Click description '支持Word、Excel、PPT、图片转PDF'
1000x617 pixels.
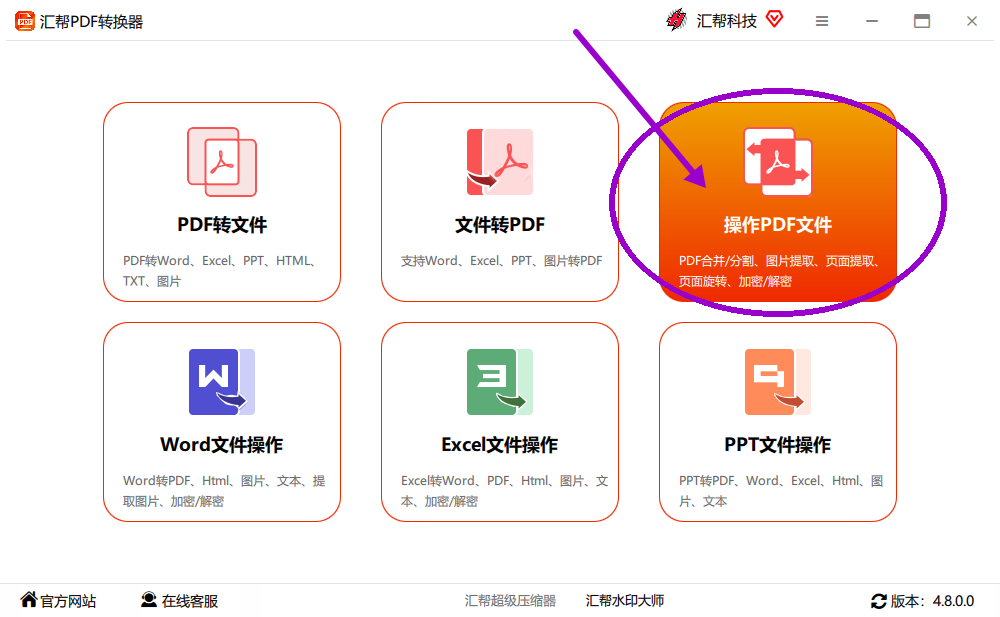501,261
